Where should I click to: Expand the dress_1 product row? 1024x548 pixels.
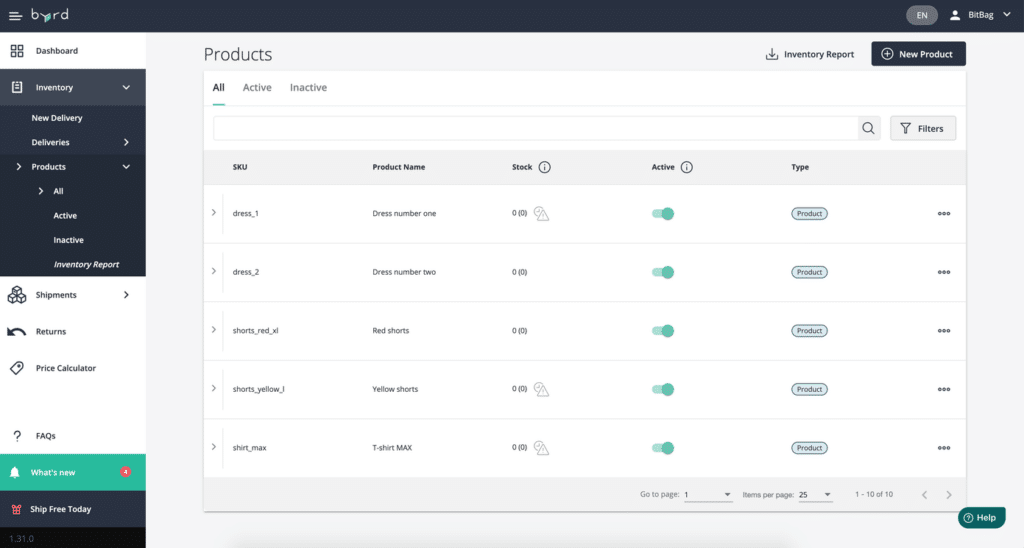214,213
